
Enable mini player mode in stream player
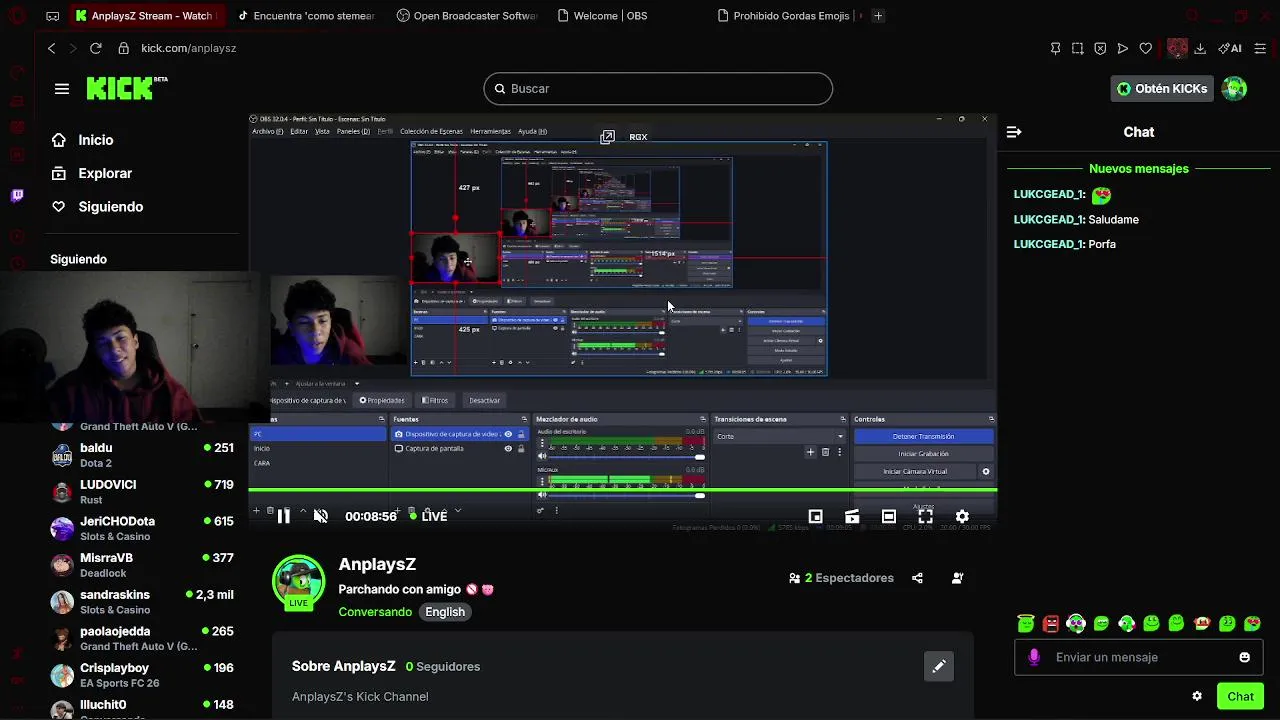coord(816,516)
